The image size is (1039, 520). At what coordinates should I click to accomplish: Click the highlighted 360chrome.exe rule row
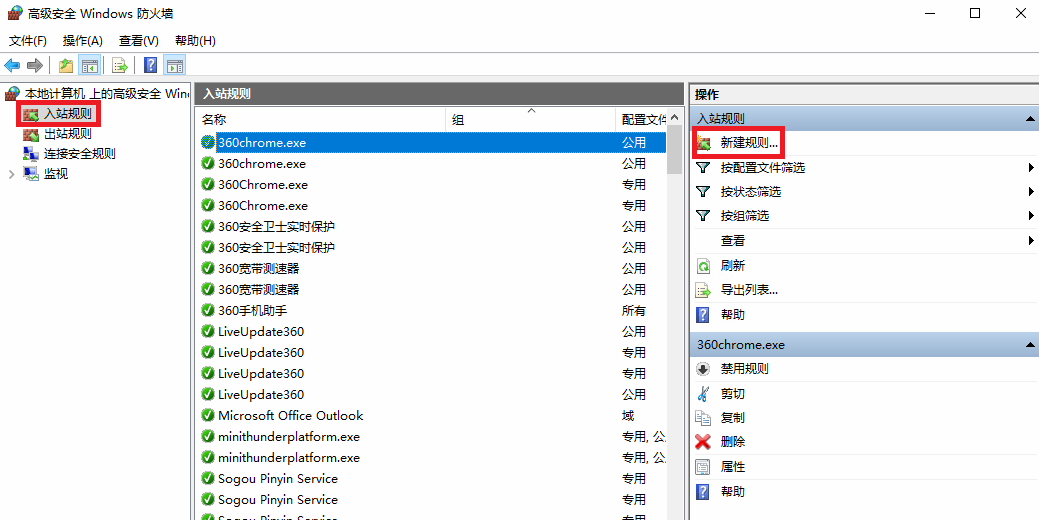432,142
